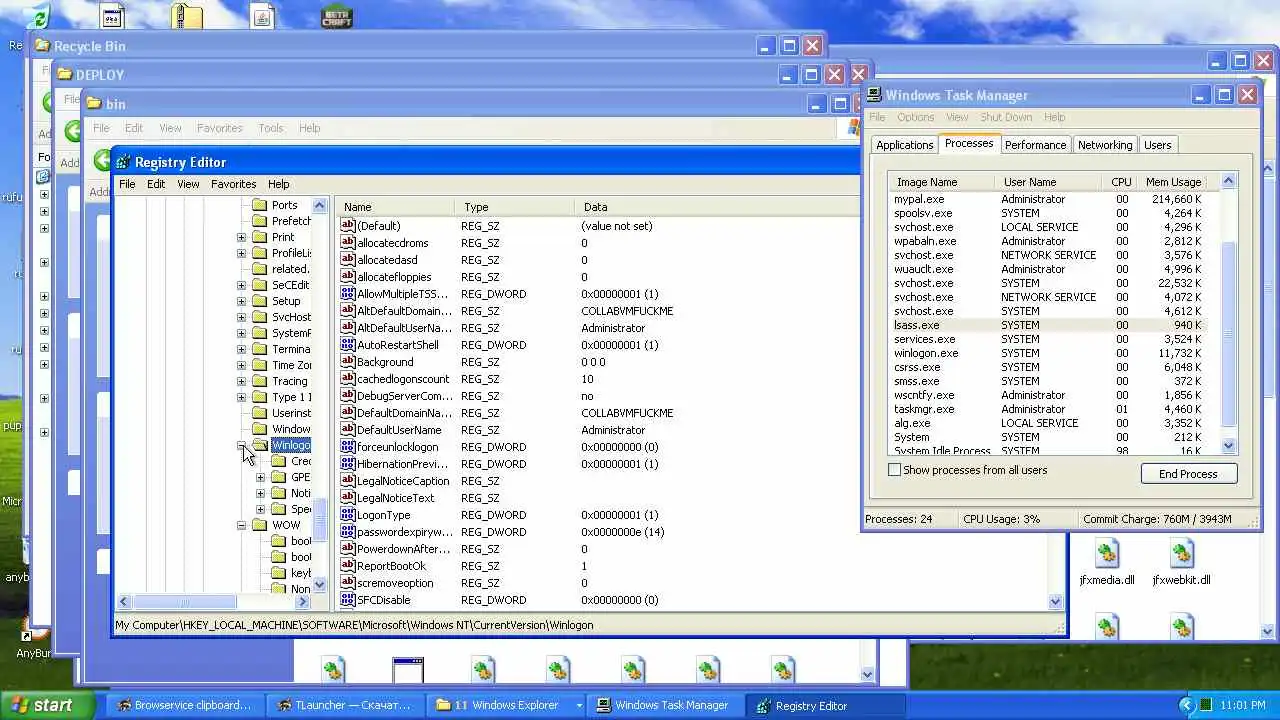Open Registry Editor Edit menu
Viewport: 1280px width, 720px height.
pos(156,184)
